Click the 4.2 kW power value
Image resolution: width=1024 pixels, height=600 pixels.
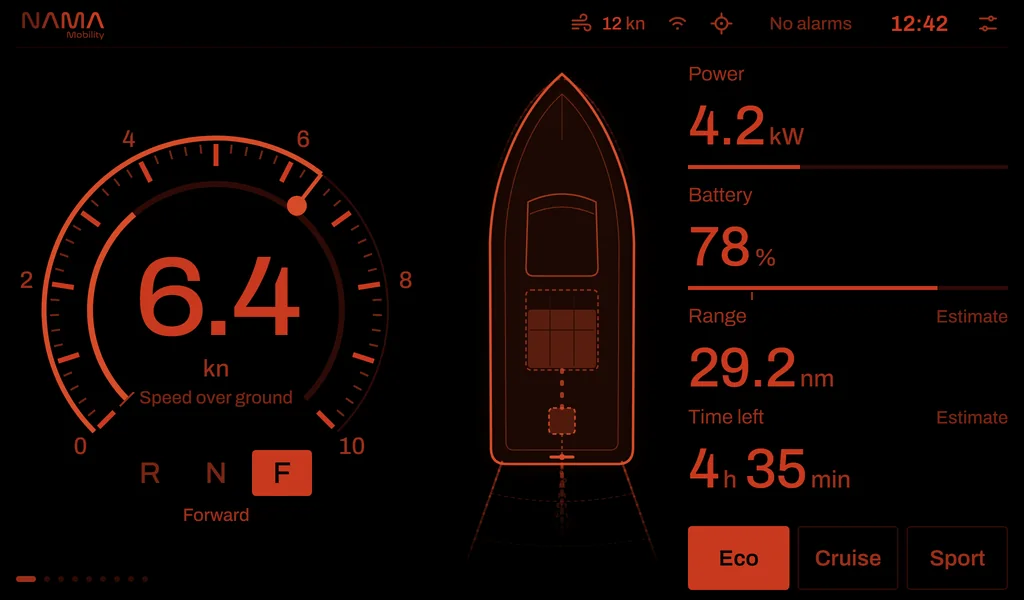coord(746,126)
